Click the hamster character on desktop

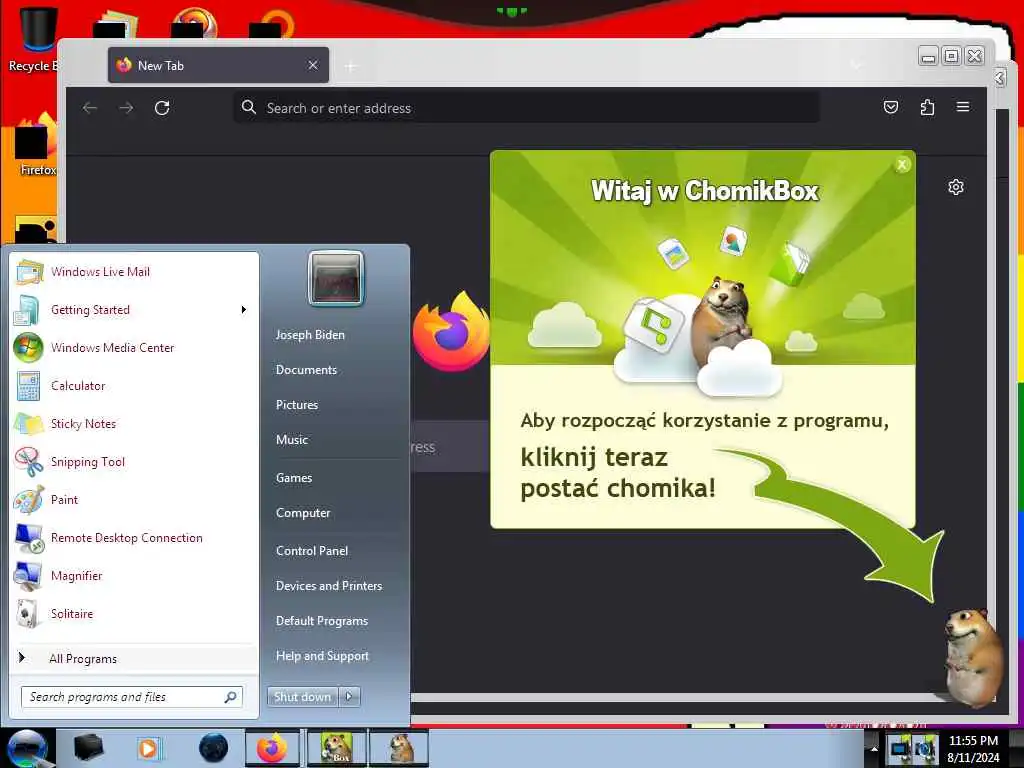973,656
